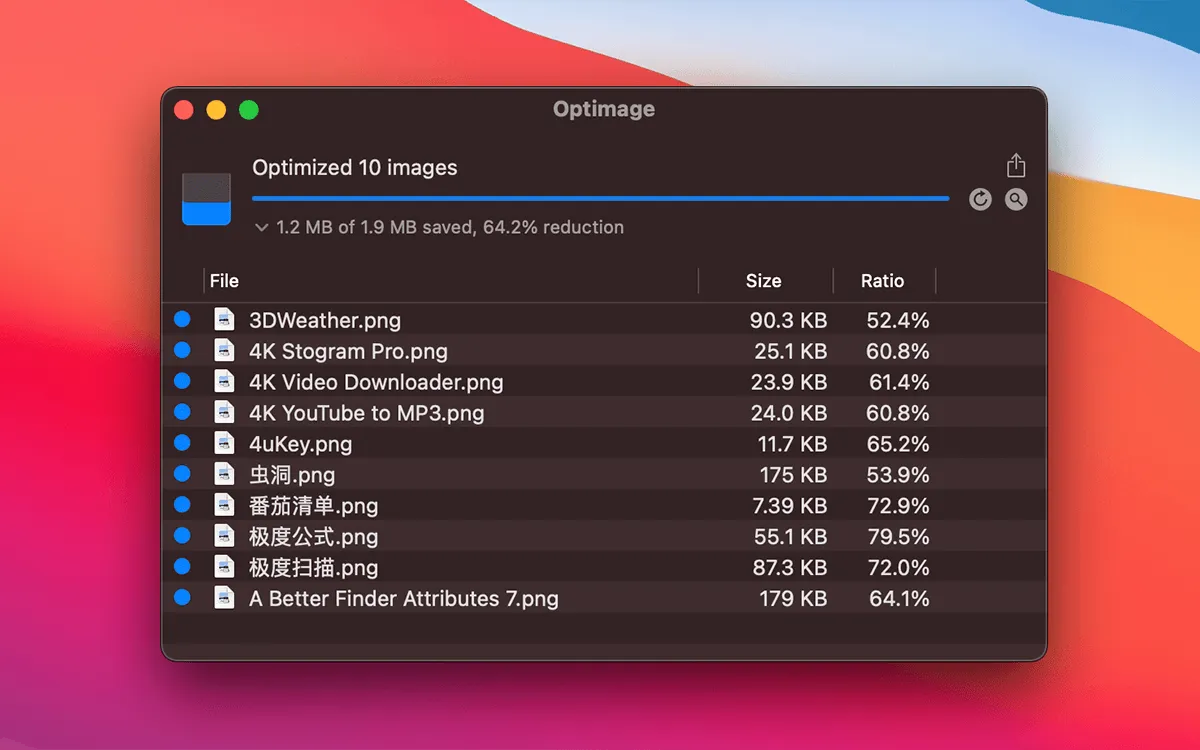Click the blue optimization progress bar
This screenshot has height=750, width=1200.
600,199
